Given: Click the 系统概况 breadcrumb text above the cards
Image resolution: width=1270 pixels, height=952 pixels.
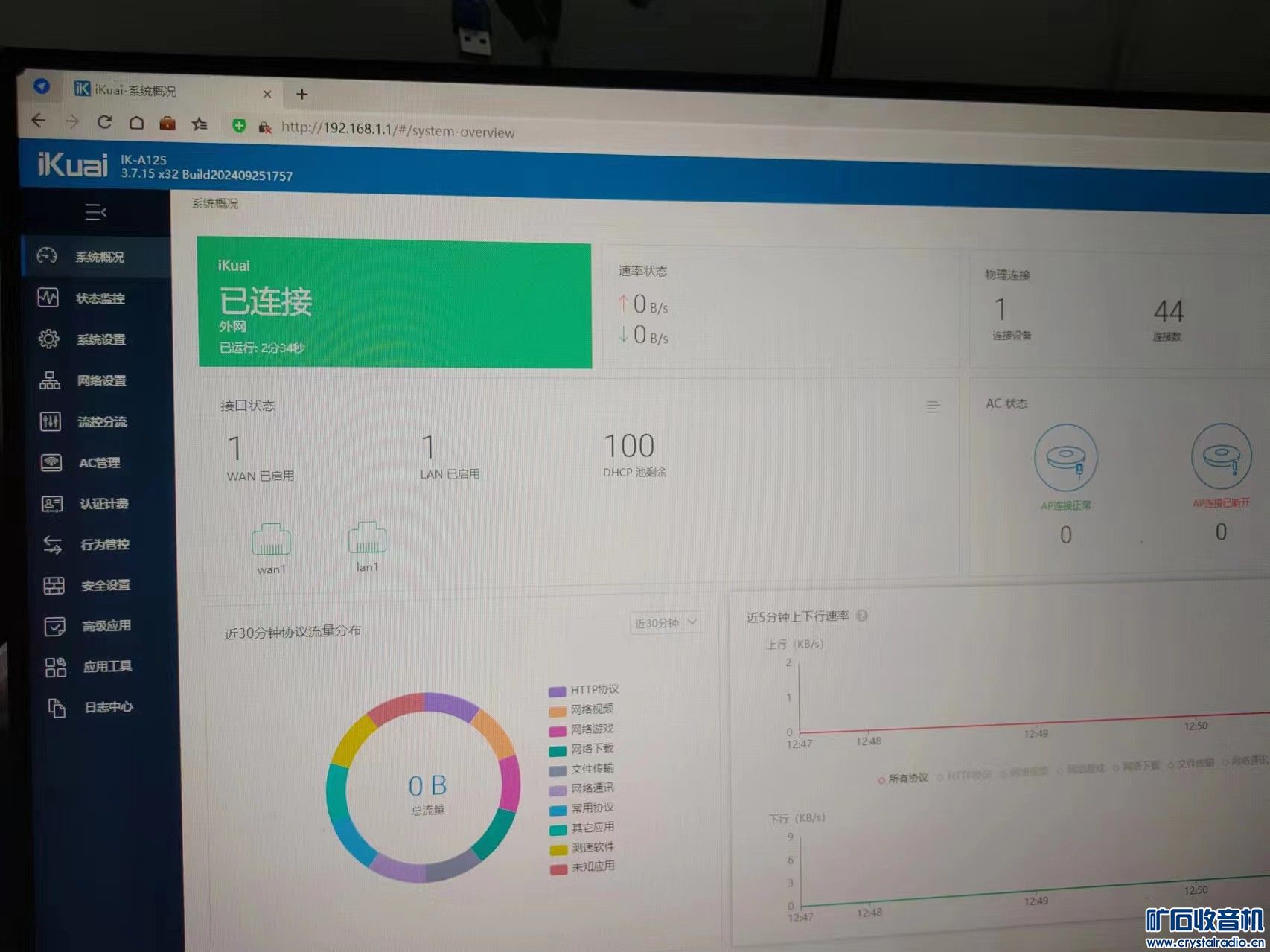Looking at the screenshot, I should tap(215, 203).
